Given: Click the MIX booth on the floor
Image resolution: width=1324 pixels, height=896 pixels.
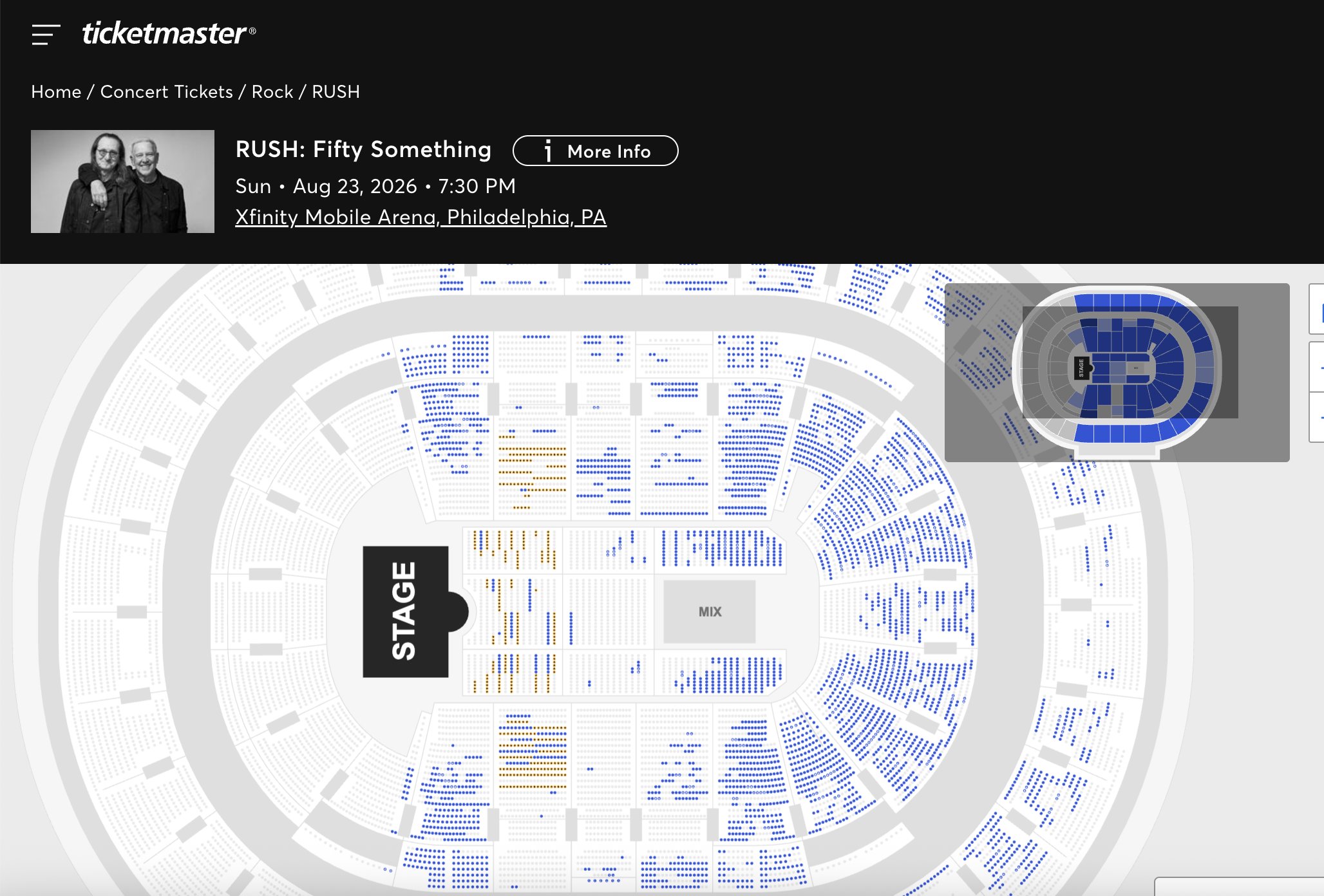Looking at the screenshot, I should click(x=709, y=611).
